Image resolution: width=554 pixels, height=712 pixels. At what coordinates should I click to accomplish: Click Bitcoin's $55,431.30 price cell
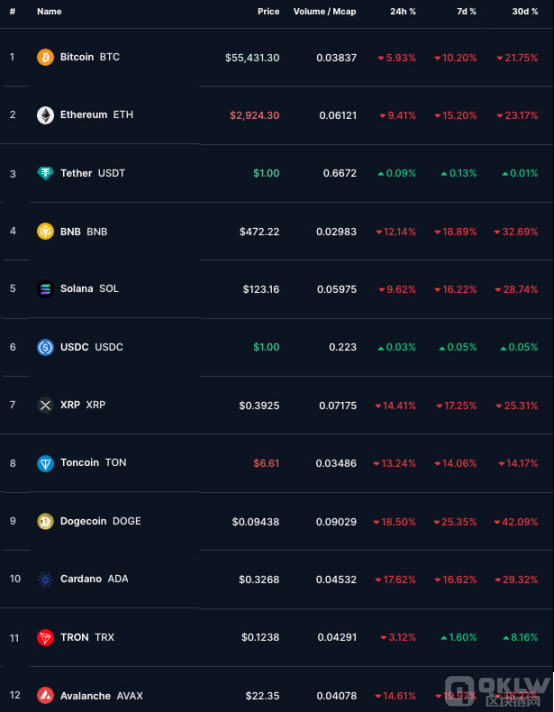click(252, 58)
